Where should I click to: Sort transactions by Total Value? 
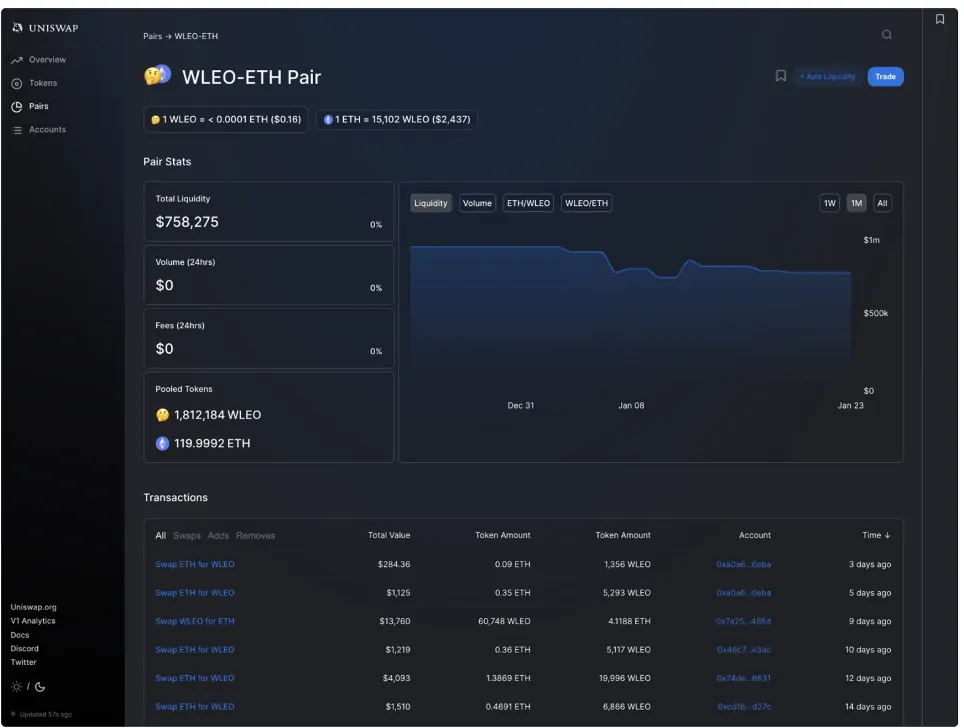coord(389,535)
